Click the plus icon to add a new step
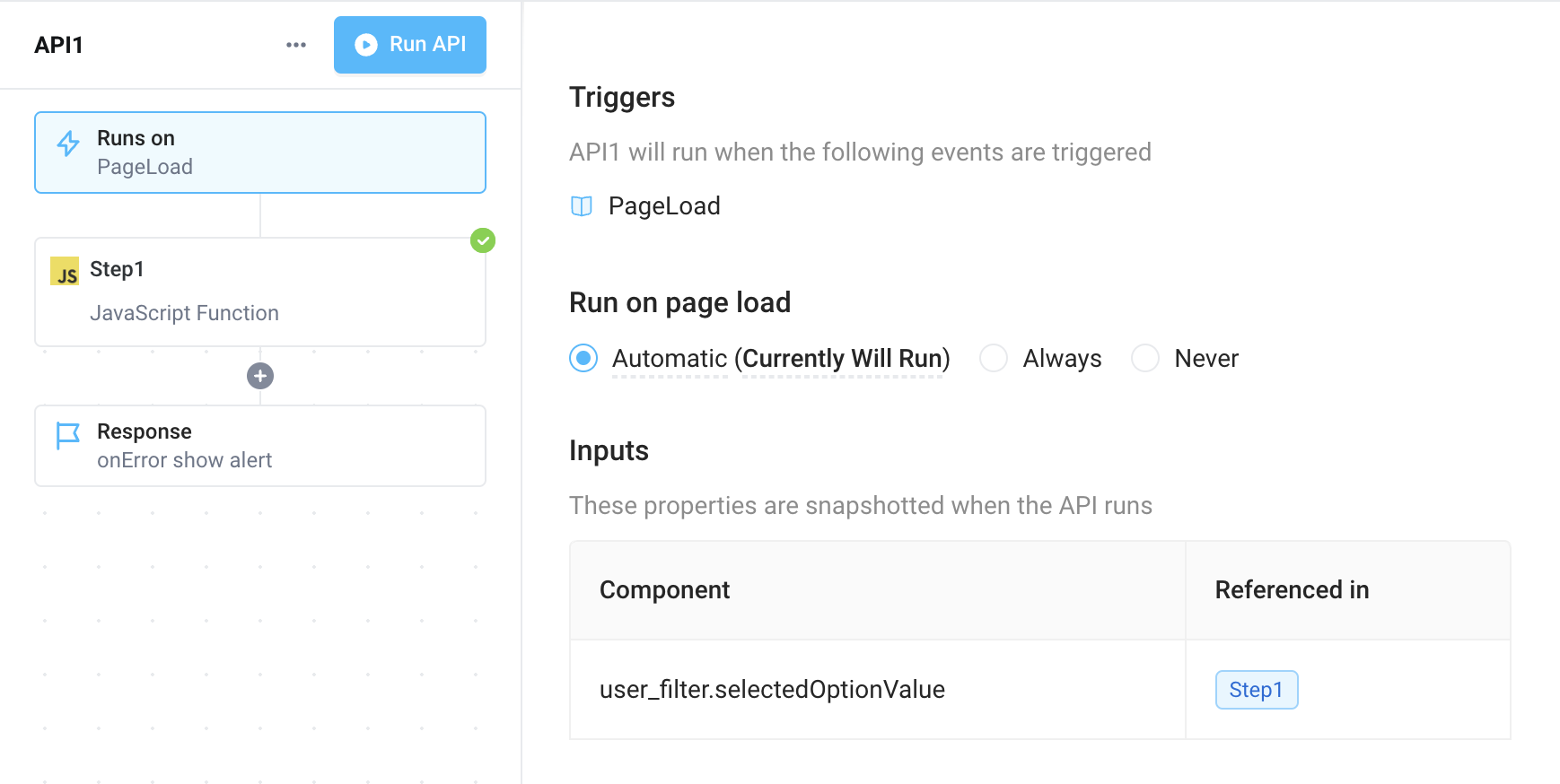This screenshot has height=784, width=1560. click(x=259, y=376)
